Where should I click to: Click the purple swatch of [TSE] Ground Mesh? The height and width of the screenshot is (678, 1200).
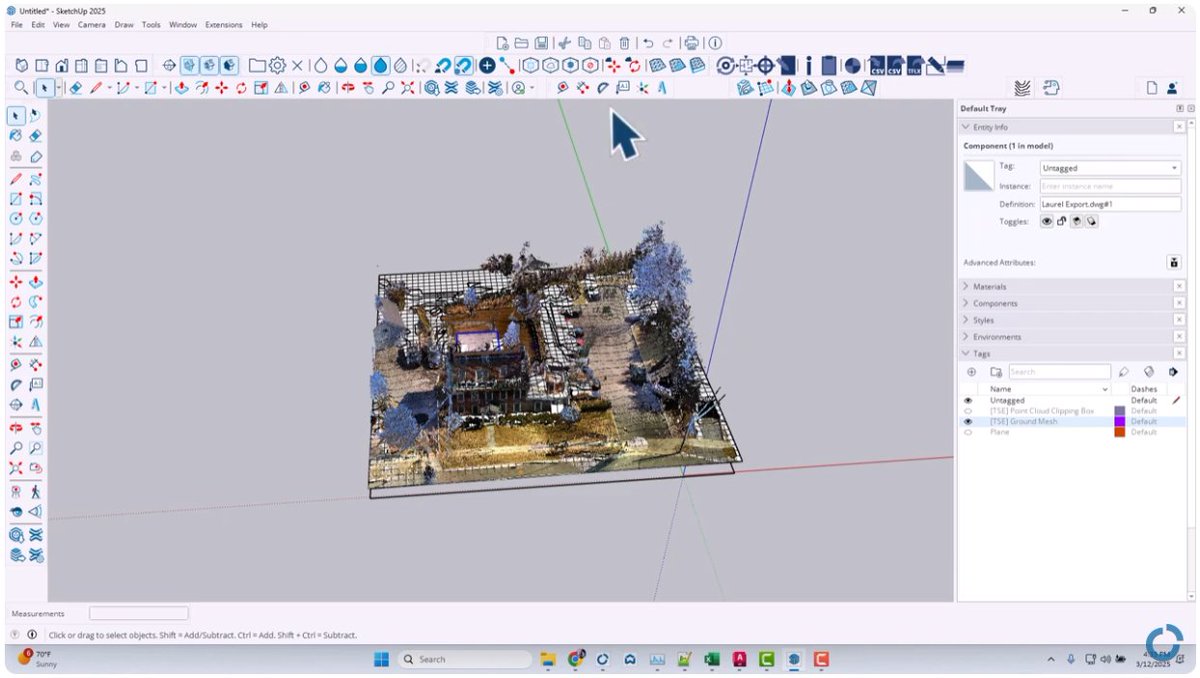pyautogui.click(x=1118, y=421)
